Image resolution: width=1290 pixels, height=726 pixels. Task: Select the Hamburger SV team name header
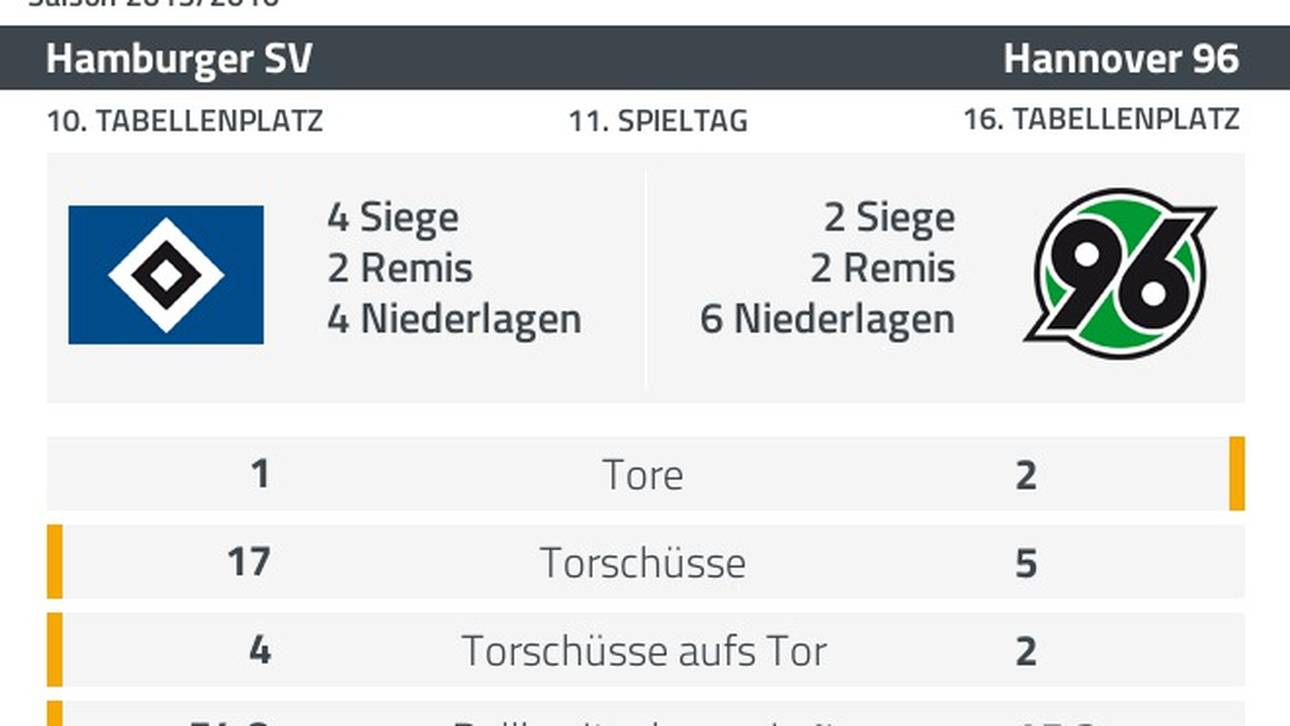coord(179,59)
